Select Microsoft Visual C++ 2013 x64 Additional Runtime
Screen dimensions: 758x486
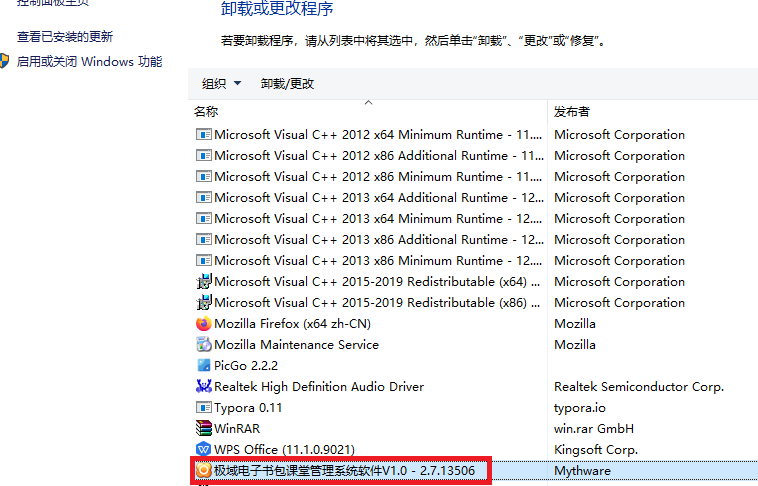coord(379,198)
